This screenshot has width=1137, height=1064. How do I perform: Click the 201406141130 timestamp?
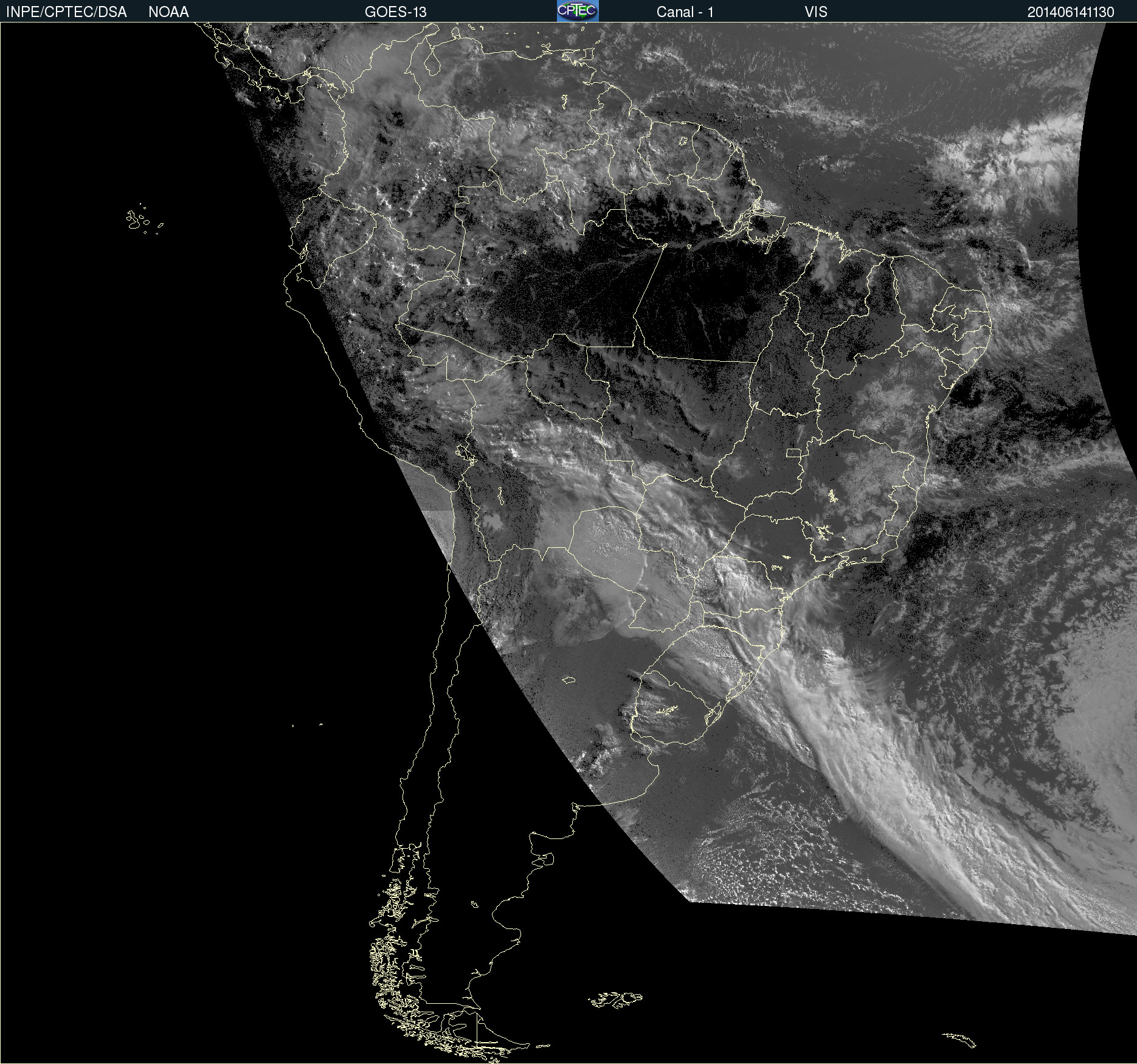pyautogui.click(x=1070, y=12)
